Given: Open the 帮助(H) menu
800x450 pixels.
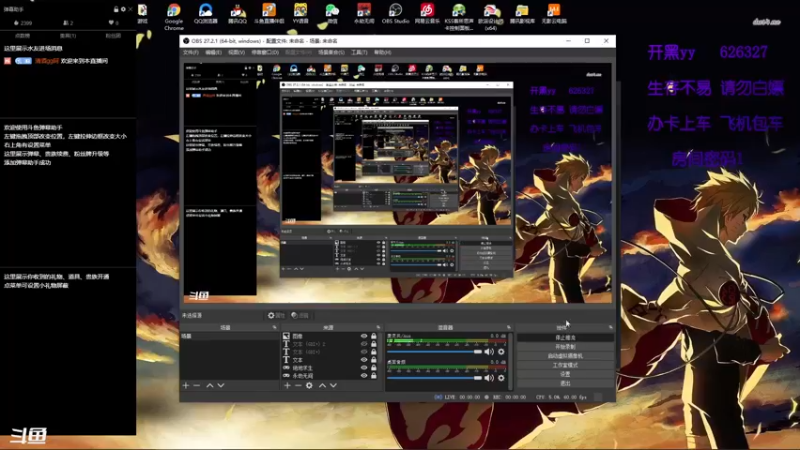Looking at the screenshot, I should coord(383,53).
